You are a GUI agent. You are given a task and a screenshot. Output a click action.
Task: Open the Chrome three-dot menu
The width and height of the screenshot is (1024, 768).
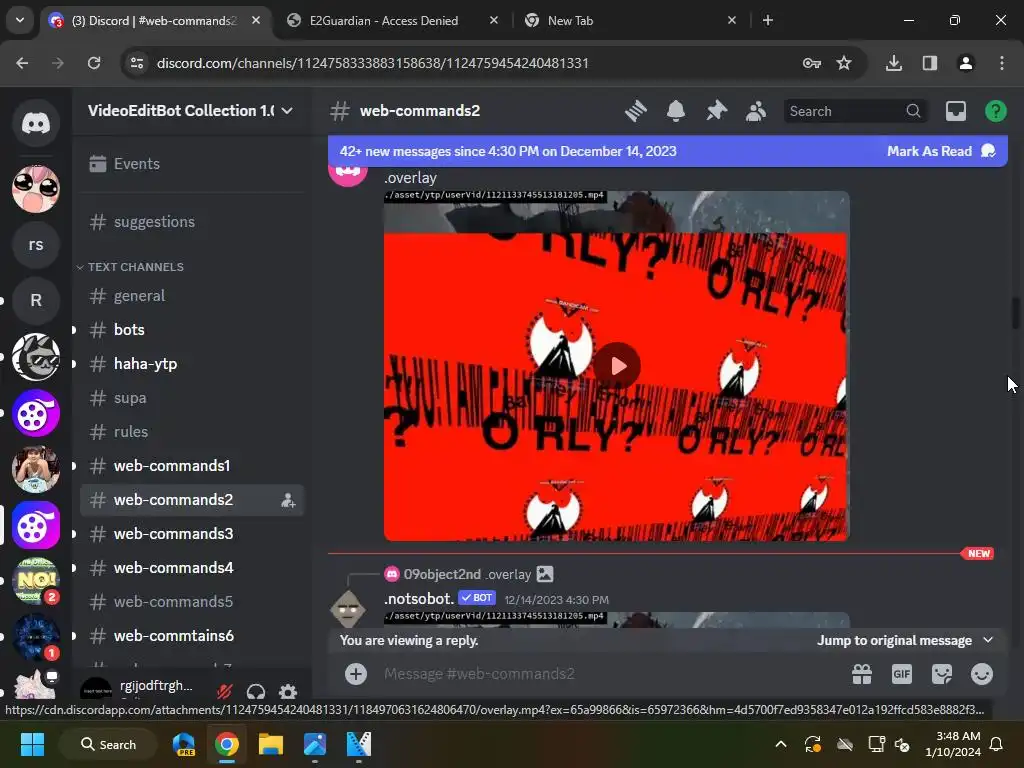pos(1002,63)
